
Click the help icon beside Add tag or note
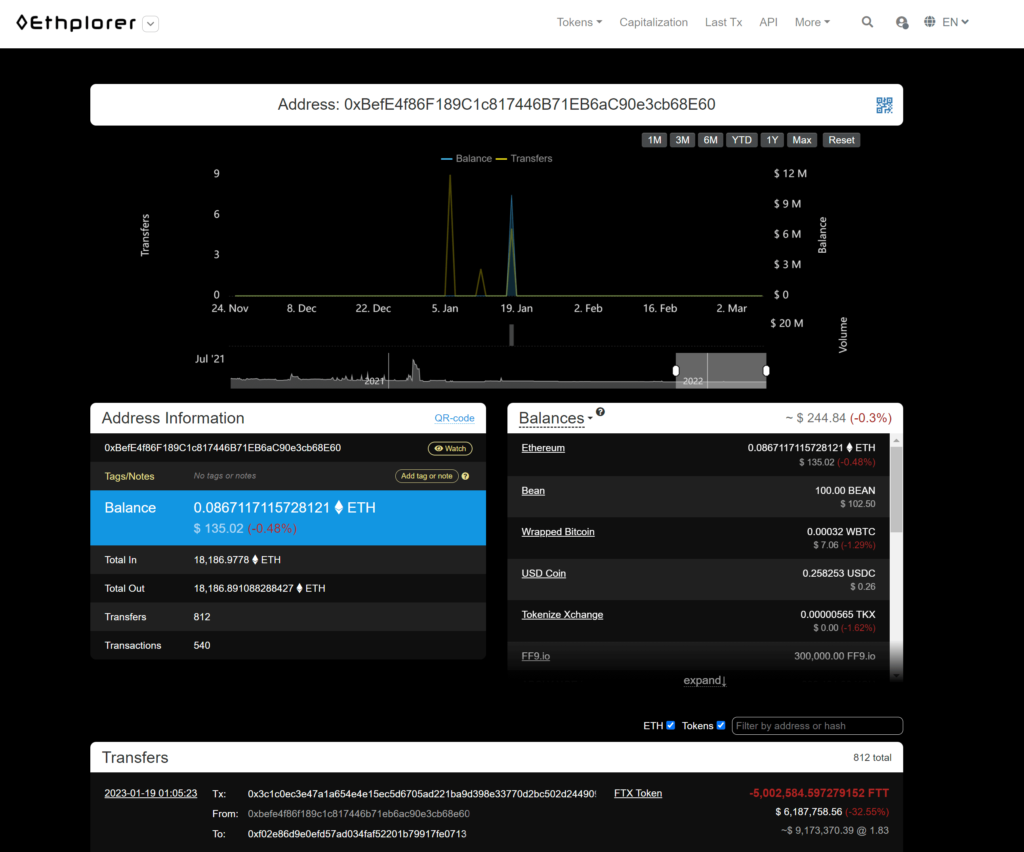point(466,476)
